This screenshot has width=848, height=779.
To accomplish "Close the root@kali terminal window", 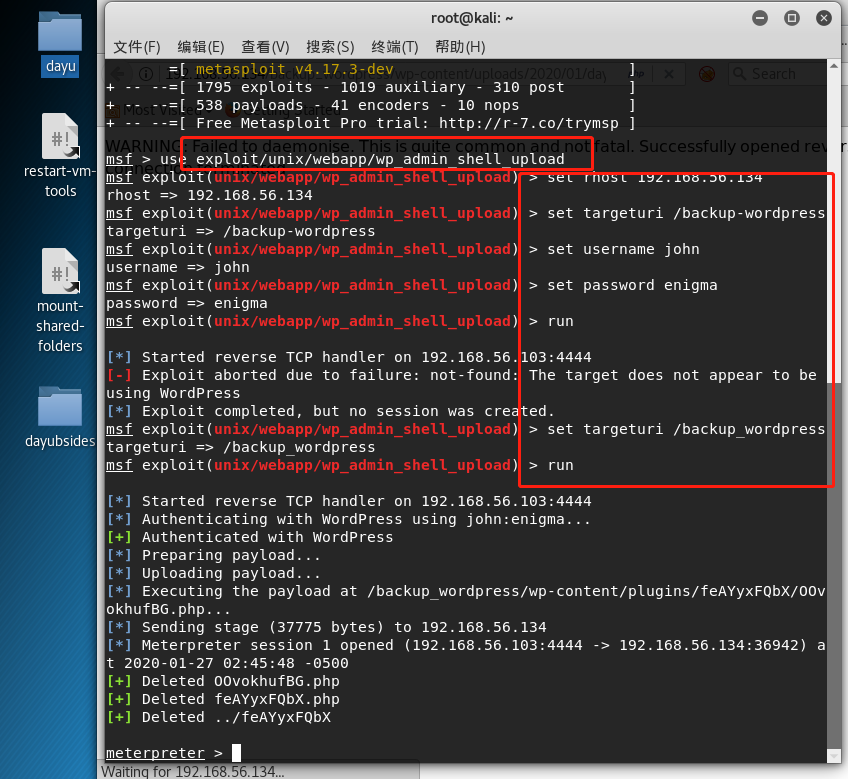I will point(824,18).
